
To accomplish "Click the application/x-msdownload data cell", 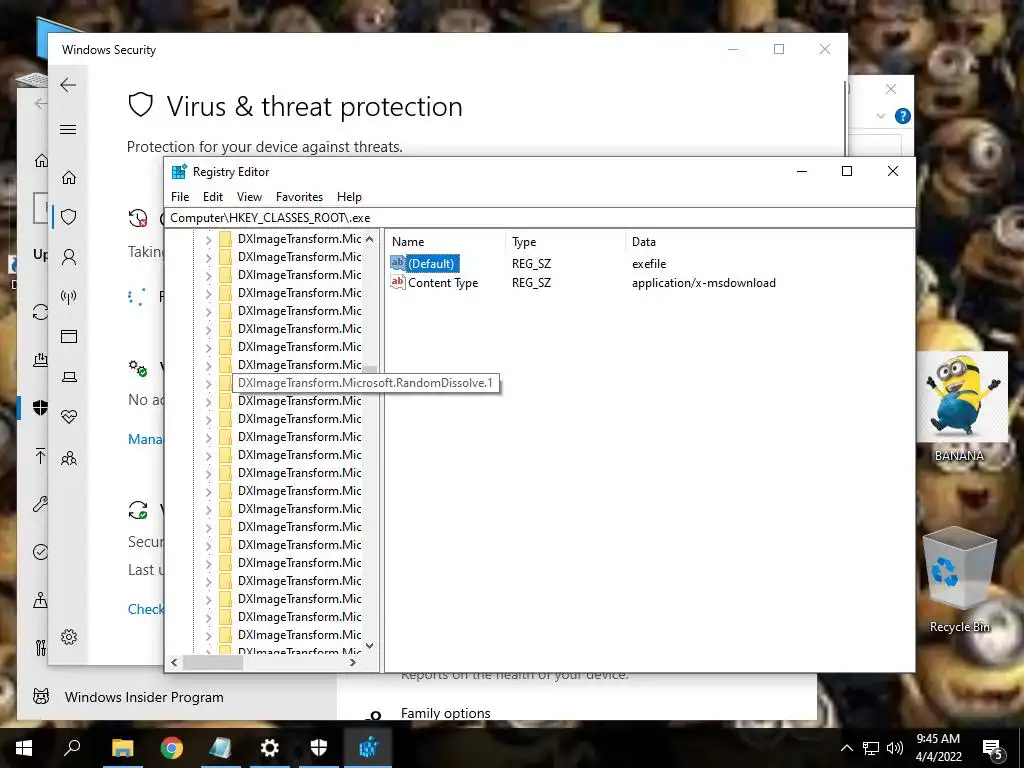I will [x=704, y=283].
